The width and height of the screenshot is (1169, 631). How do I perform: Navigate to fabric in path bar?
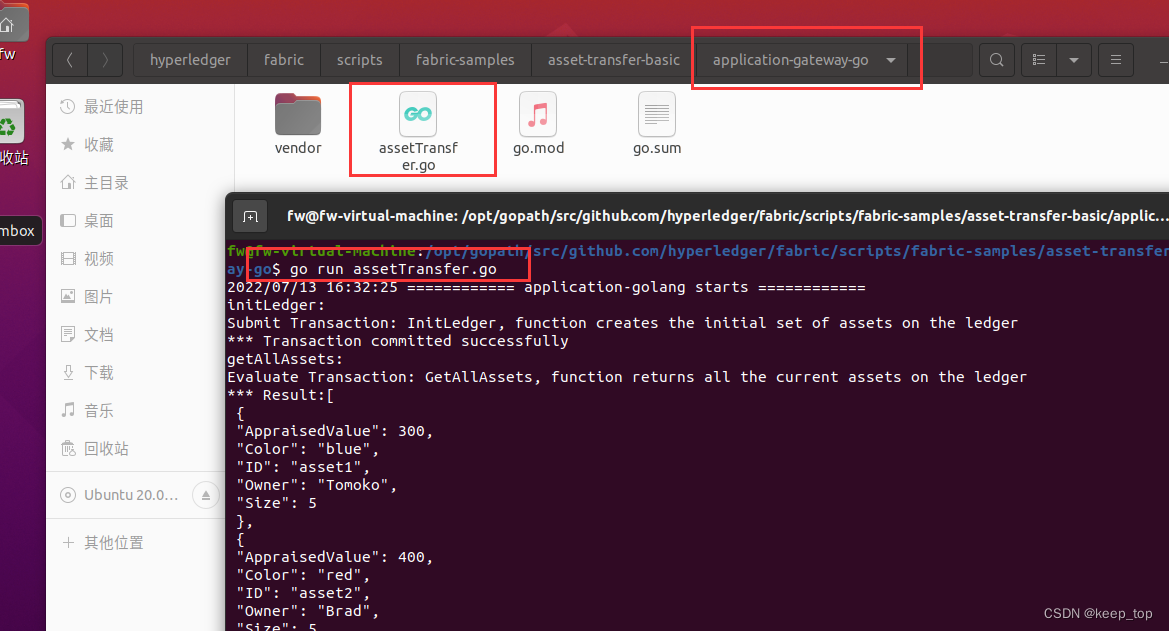(284, 60)
